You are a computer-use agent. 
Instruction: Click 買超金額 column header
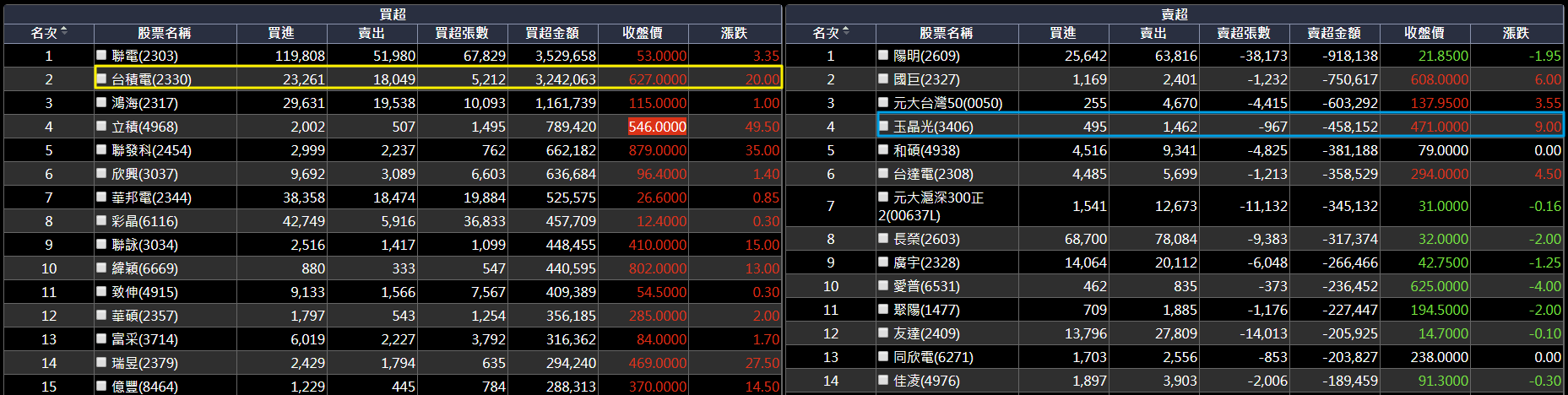coord(552,33)
